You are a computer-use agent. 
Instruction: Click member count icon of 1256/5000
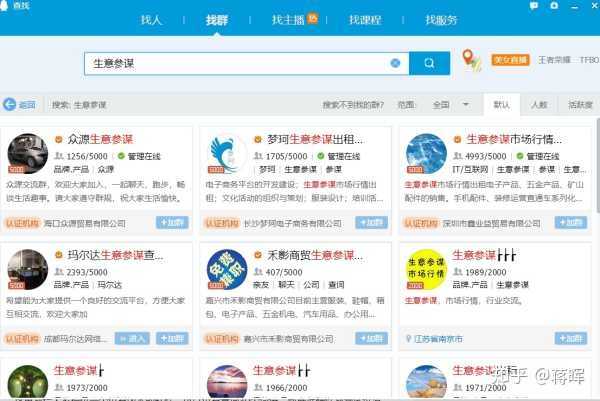[59, 156]
